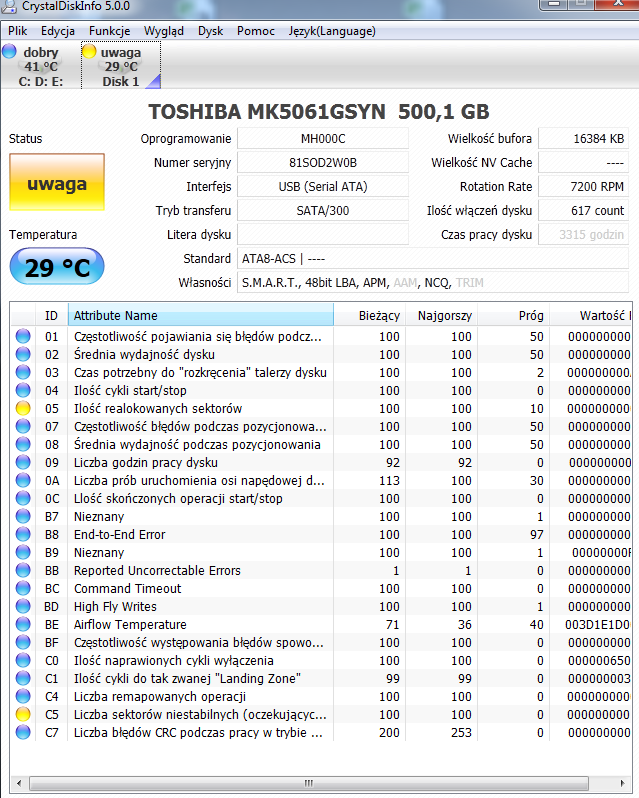639x798 pixels.
Task: Click the 16384 KB buffer size value
Action: (x=584, y=138)
